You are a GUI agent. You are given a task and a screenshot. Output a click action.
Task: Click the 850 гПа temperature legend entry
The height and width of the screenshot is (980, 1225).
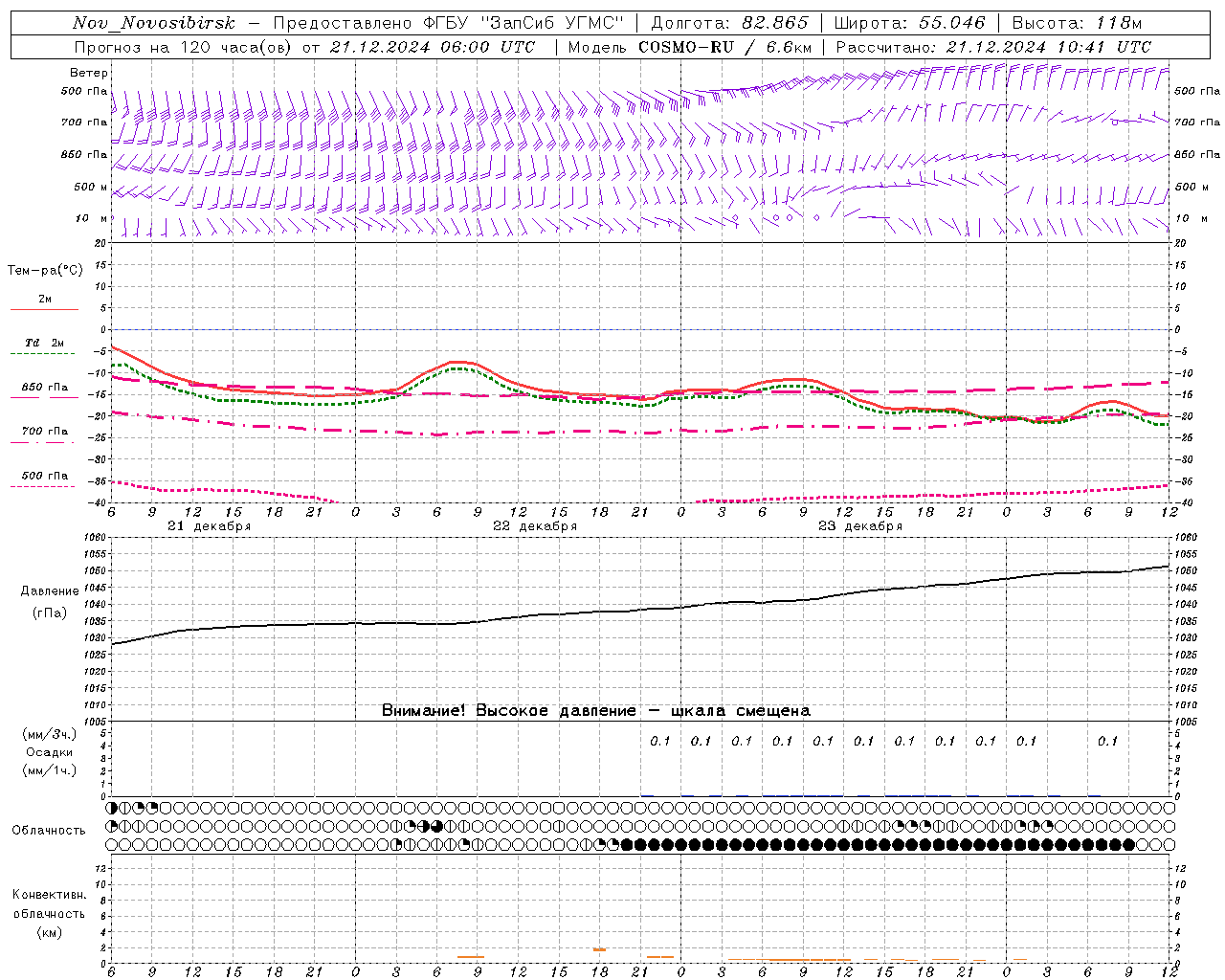coord(44,388)
